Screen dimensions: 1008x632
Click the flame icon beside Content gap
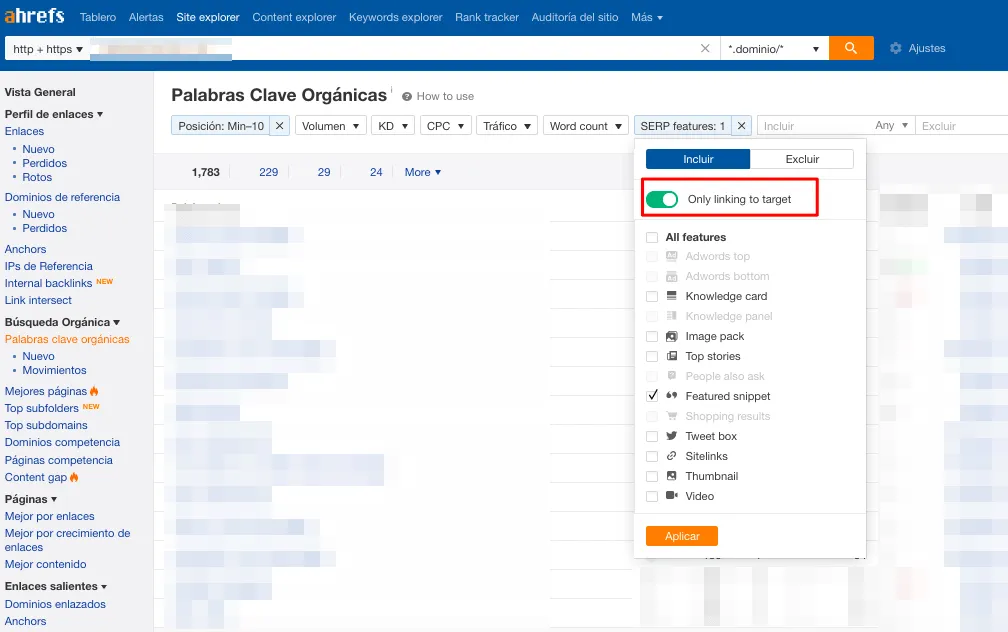tap(74, 477)
